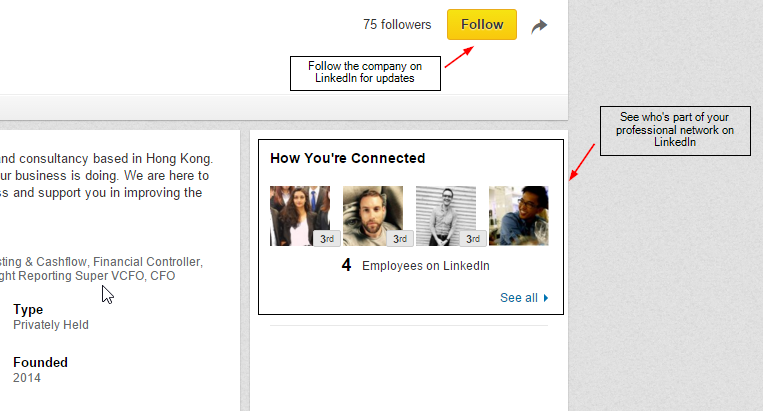This screenshot has width=763, height=411.
Task: View the fourth employee photo with glasses
Action: tap(518, 215)
